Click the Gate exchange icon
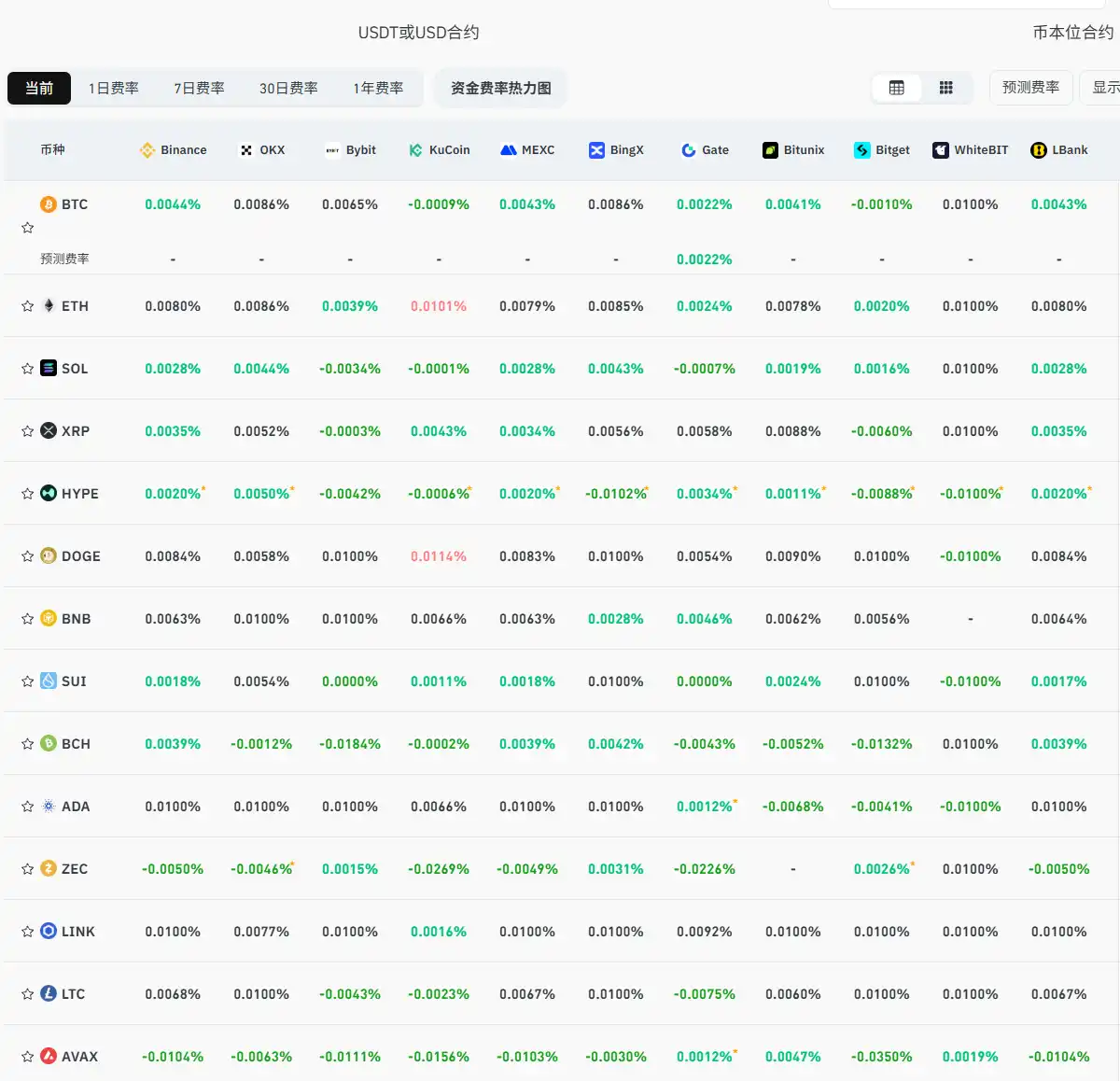The image size is (1120, 1081). 688,149
